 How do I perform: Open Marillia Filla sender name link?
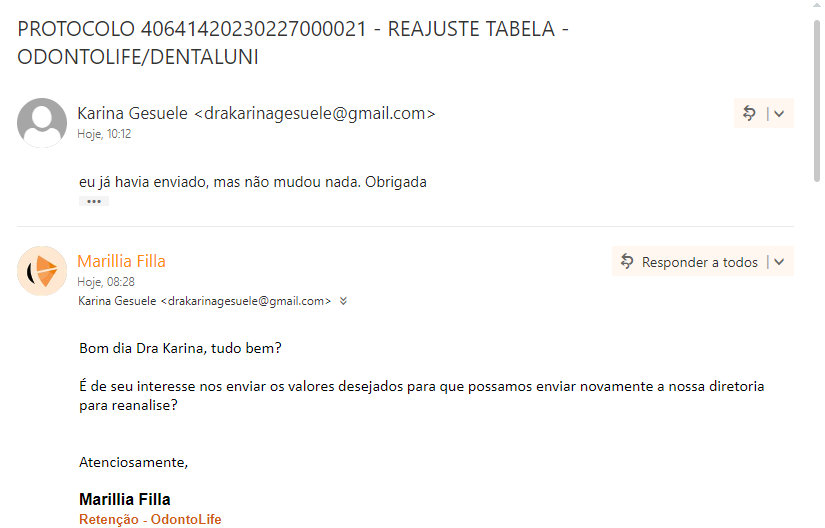122,261
